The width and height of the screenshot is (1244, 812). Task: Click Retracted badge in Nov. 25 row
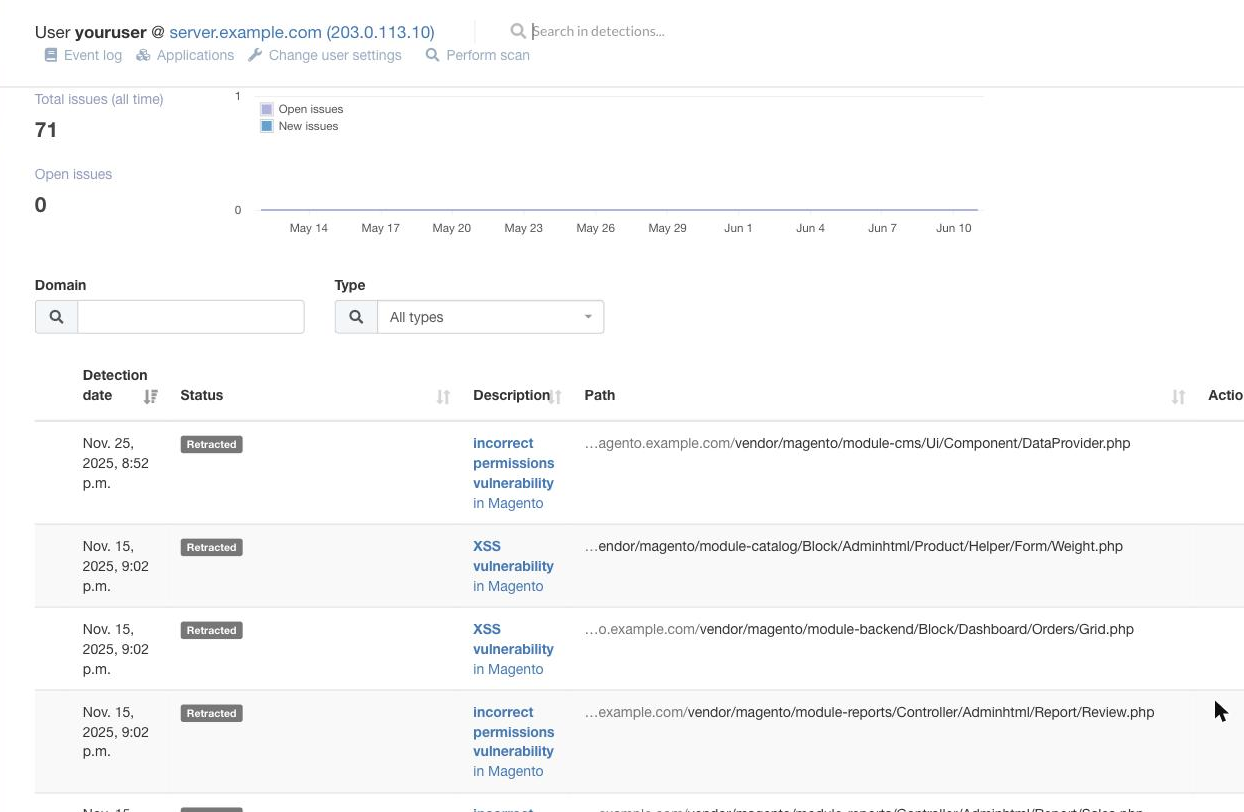click(211, 444)
